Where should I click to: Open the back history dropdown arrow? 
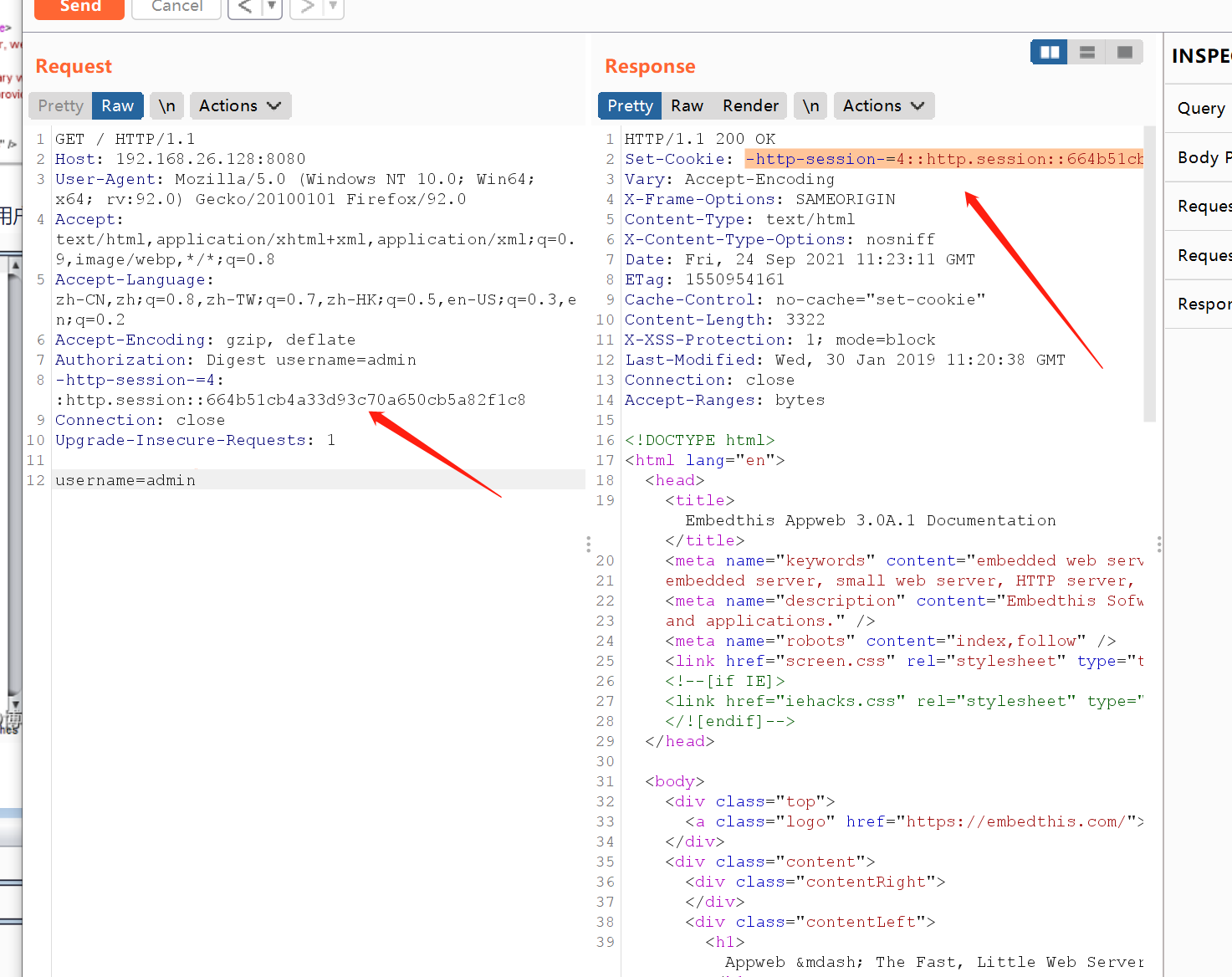[272, 7]
